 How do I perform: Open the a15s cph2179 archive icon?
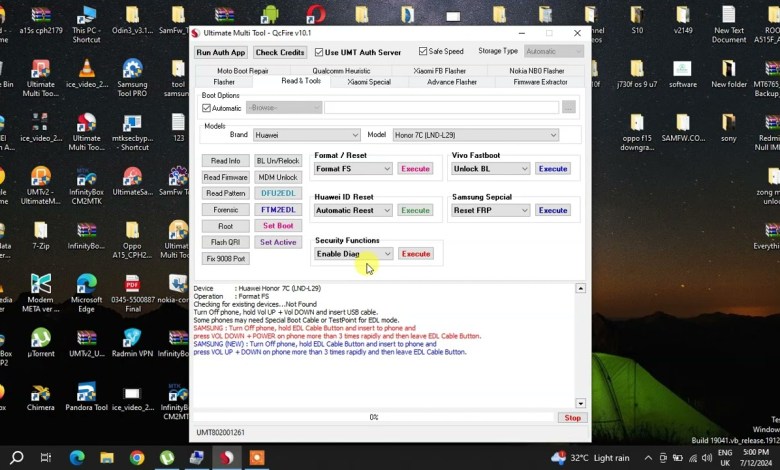coord(41,20)
